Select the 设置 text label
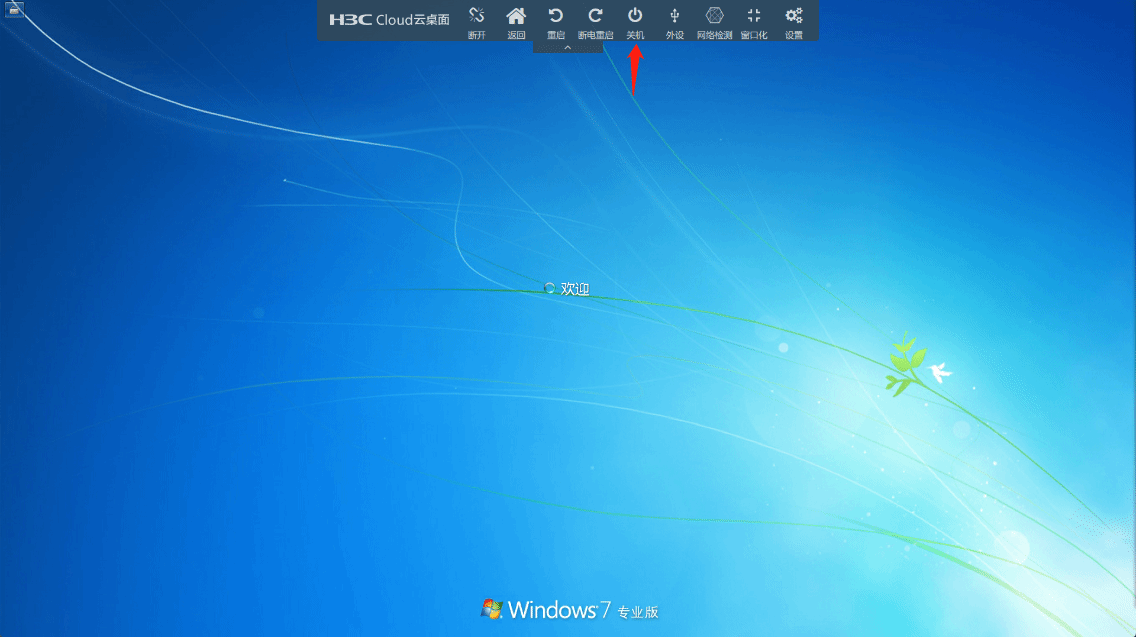The height and width of the screenshot is (638, 1138). pos(793,35)
